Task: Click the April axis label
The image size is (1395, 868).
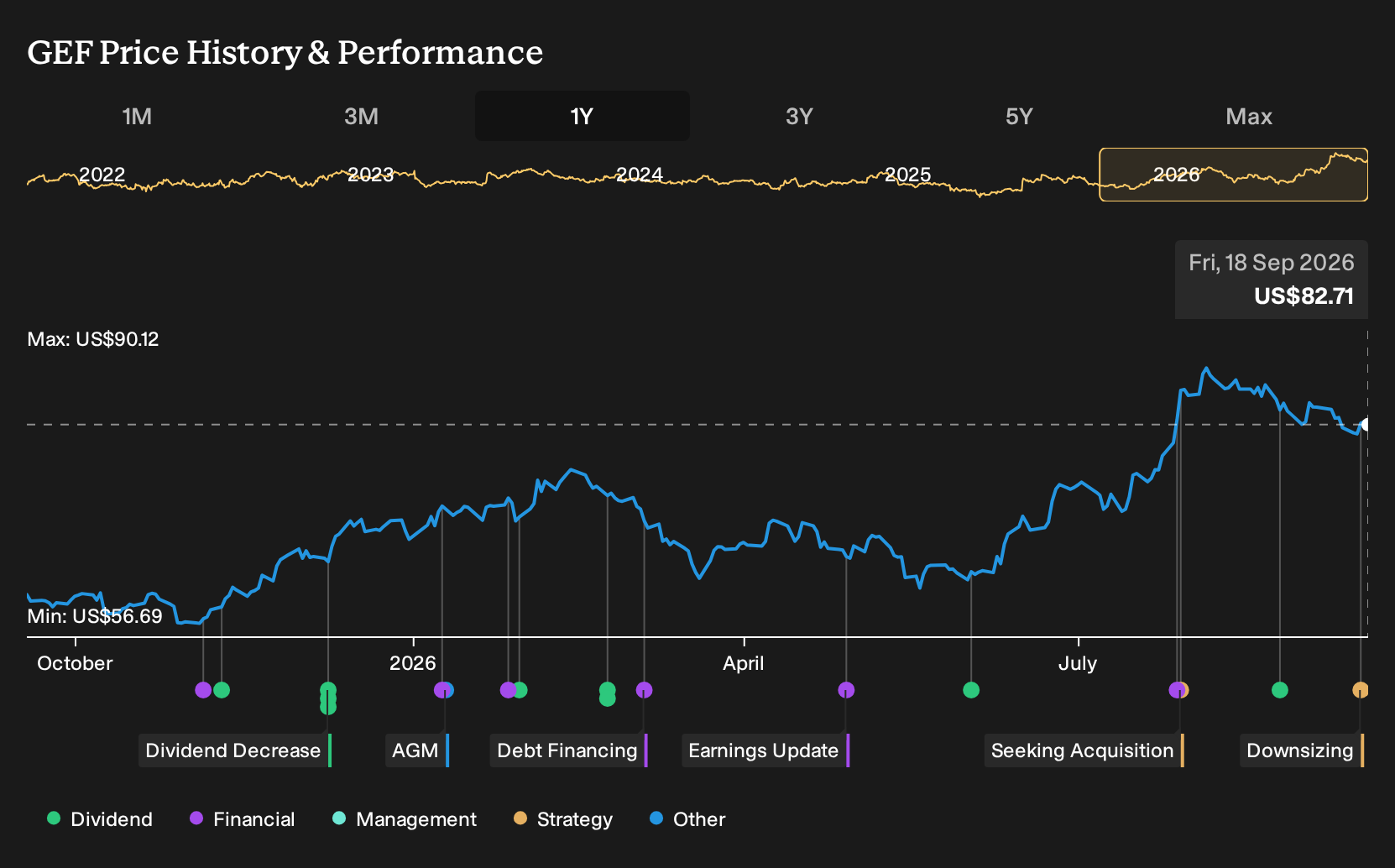Action: point(744,663)
